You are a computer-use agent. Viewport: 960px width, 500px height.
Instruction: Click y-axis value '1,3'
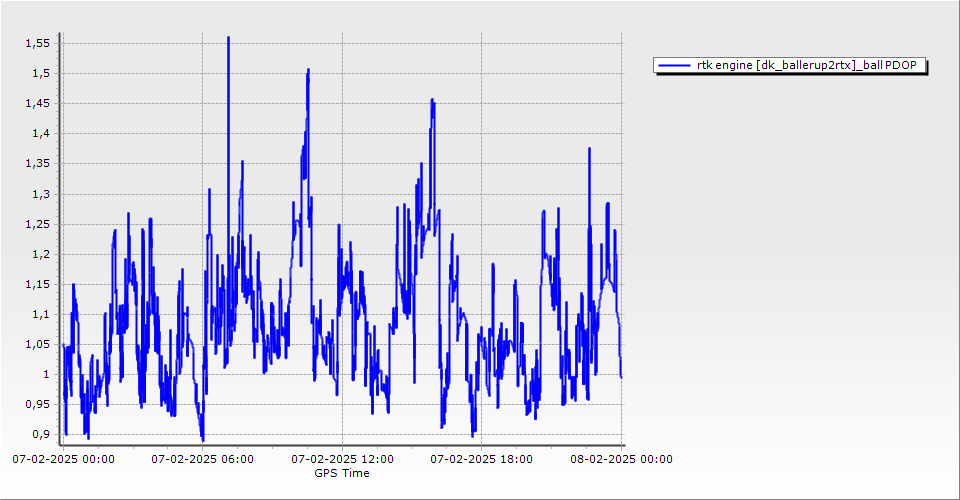point(40,195)
